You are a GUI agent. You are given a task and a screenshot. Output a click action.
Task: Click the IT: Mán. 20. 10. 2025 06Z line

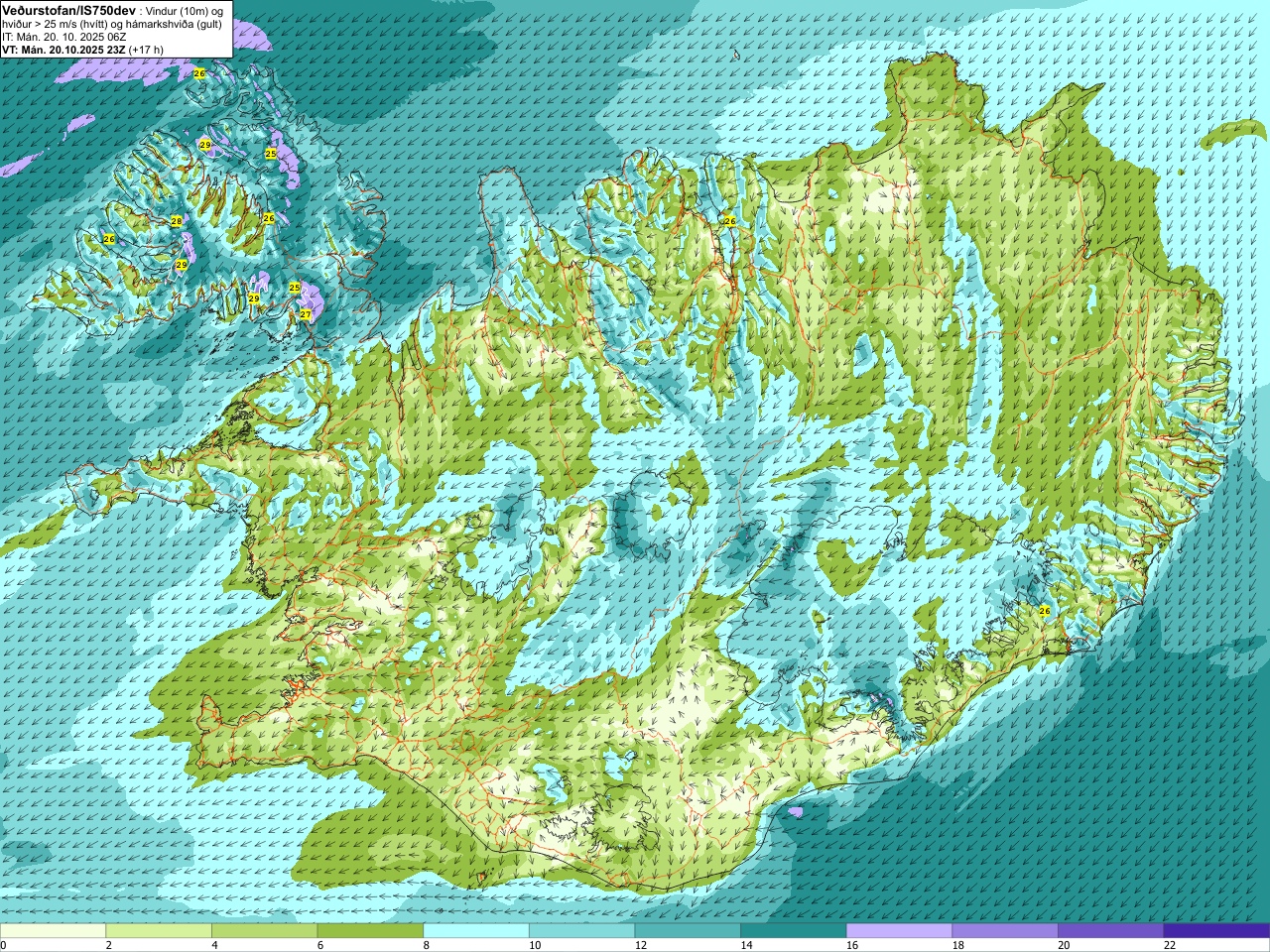64,37
